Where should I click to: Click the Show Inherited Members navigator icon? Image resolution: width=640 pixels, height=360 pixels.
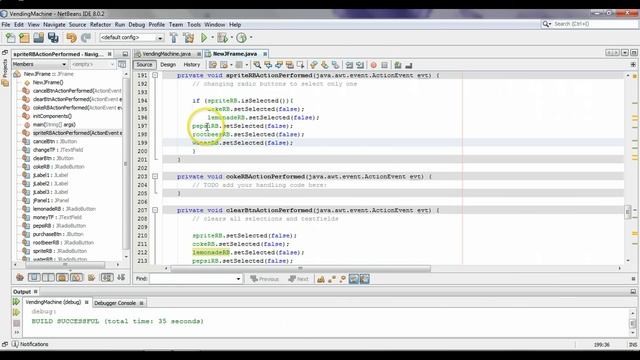pos(20,278)
